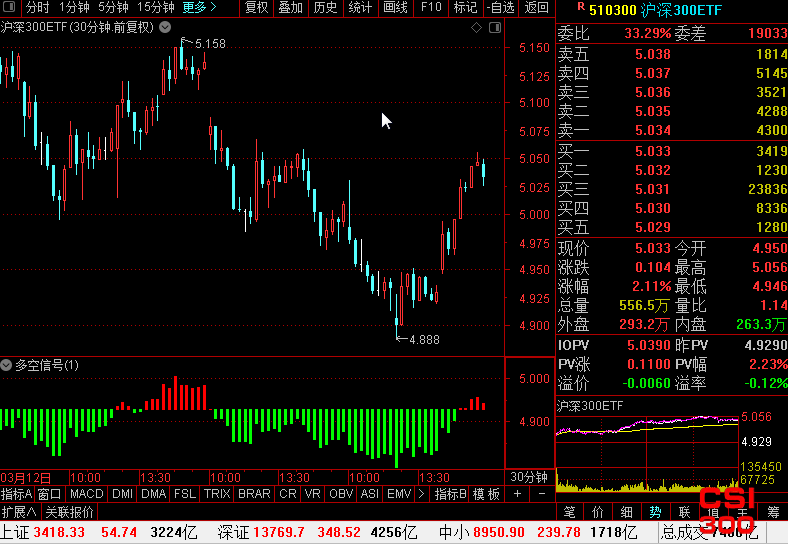Switch to the MACD indicator

86,494
